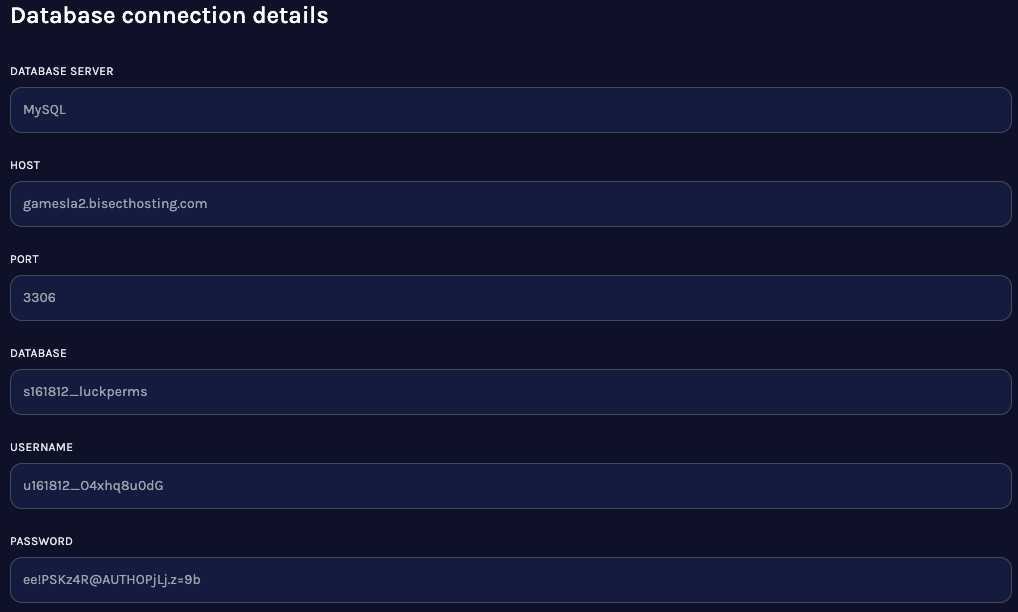Click the 'u161812_04xhq8u0dG' username text

93,486
